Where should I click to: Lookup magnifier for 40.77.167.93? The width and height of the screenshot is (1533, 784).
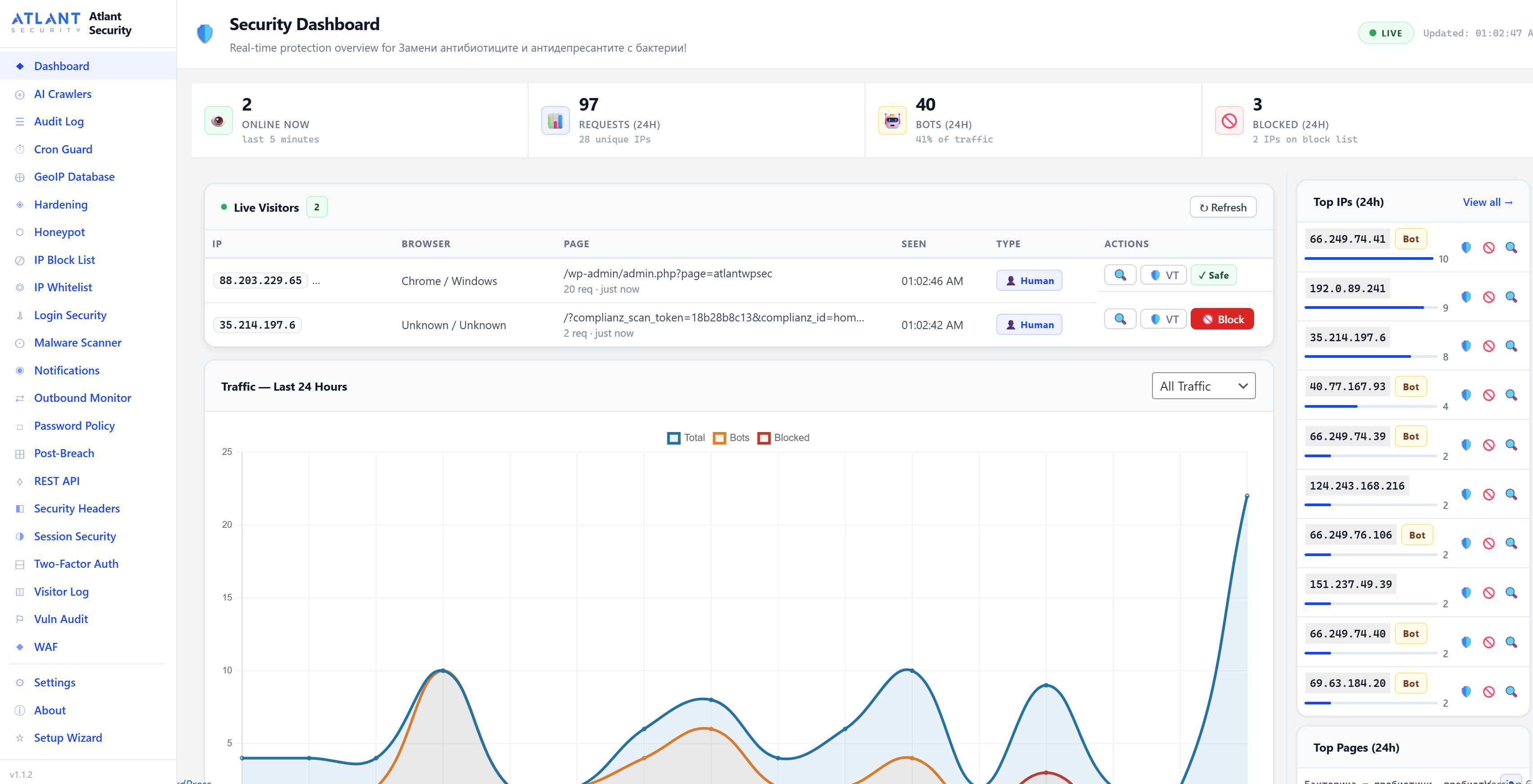[x=1511, y=395]
